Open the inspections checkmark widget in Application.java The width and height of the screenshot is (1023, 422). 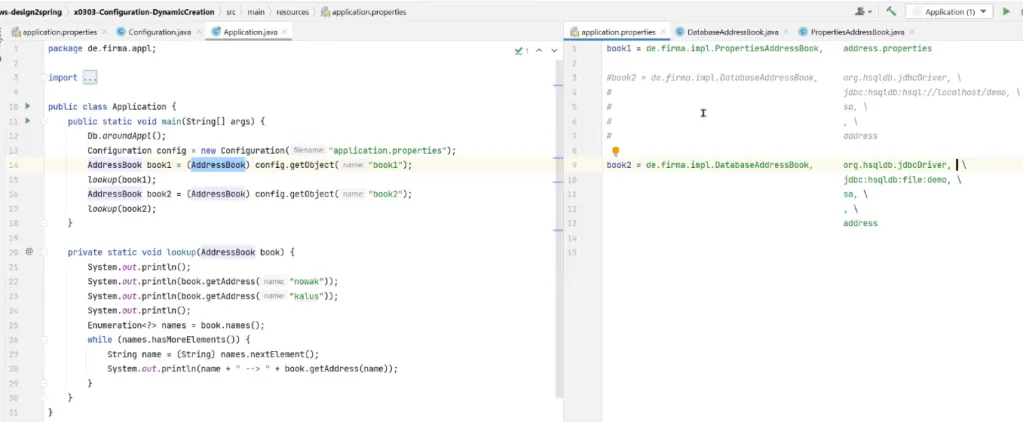tap(521, 50)
